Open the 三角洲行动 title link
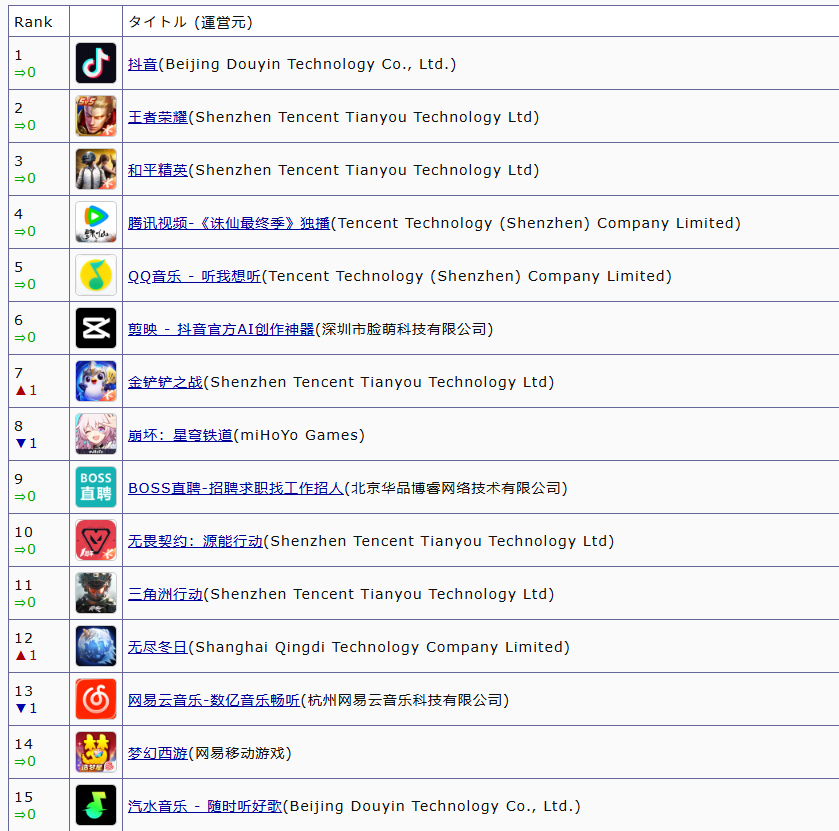Image resolution: width=839 pixels, height=831 pixels. pyautogui.click(x=165, y=594)
